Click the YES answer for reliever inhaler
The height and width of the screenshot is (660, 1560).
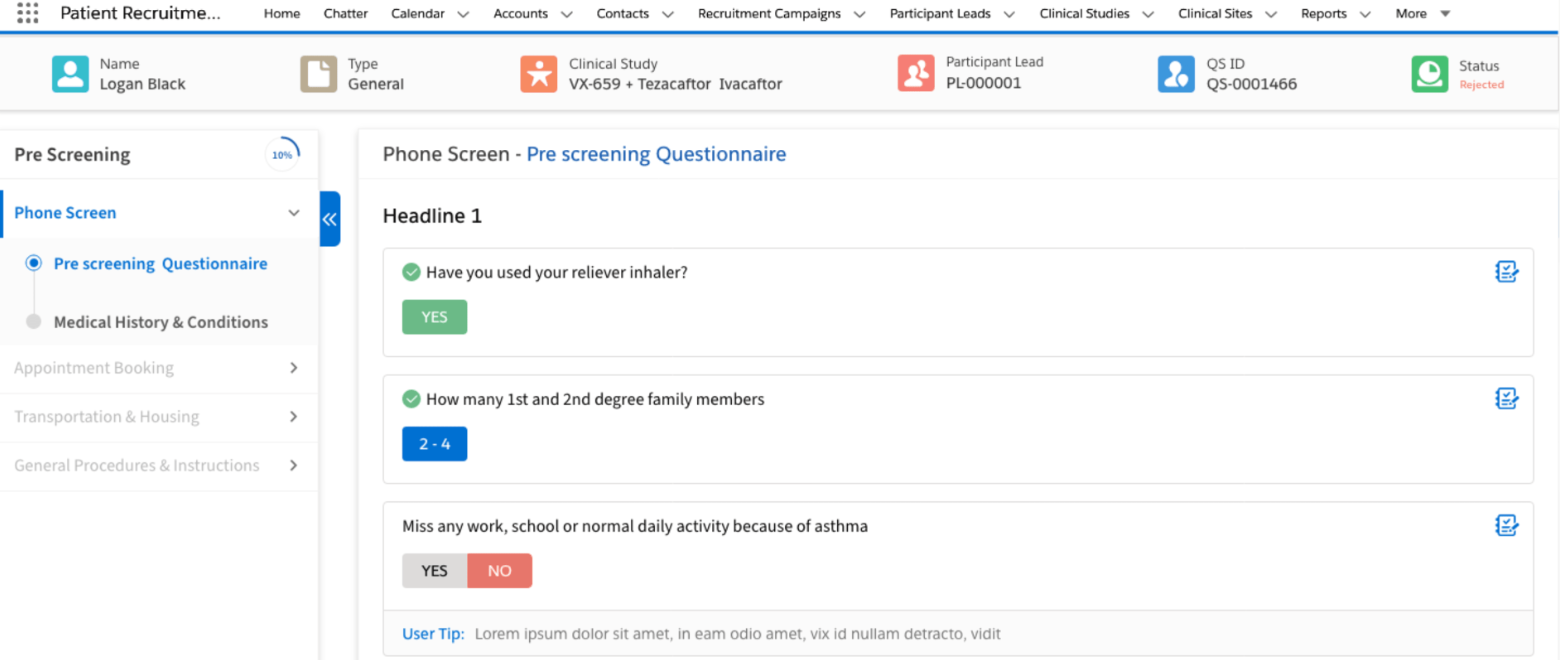434,317
